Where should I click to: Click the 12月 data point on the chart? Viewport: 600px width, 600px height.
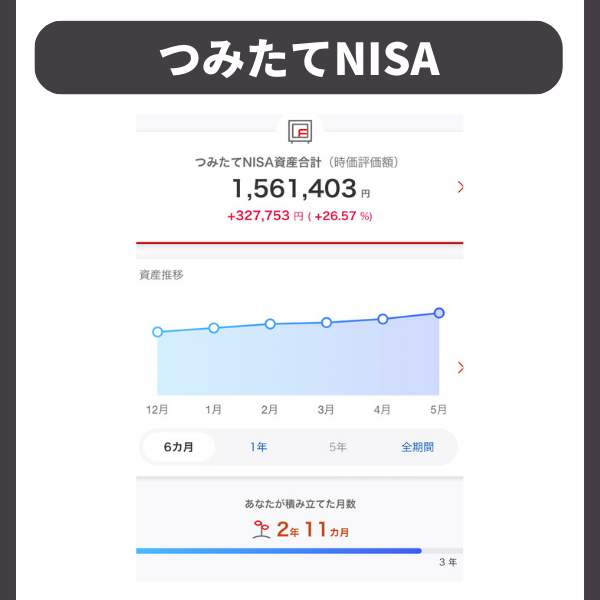[x=157, y=332]
